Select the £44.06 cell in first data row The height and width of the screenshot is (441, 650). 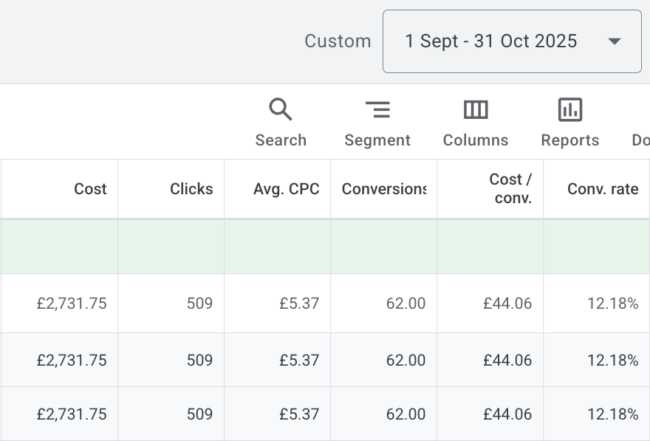click(507, 304)
